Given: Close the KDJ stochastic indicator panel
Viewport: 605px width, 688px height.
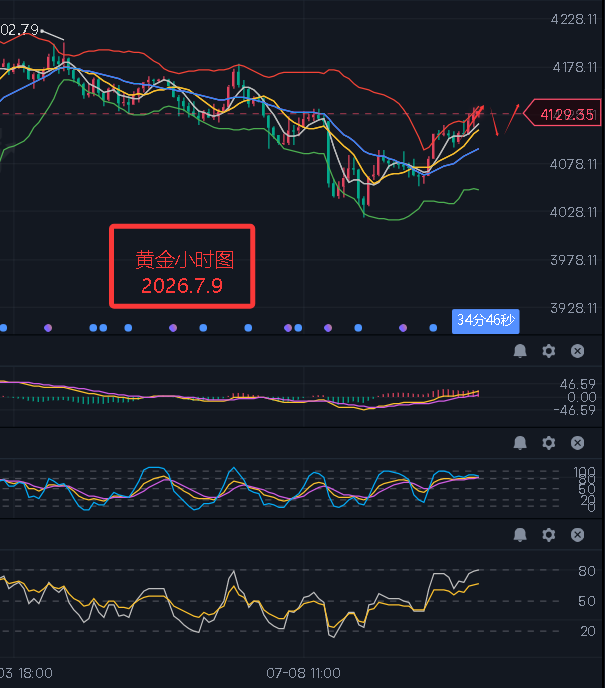Looking at the screenshot, I should [x=577, y=443].
